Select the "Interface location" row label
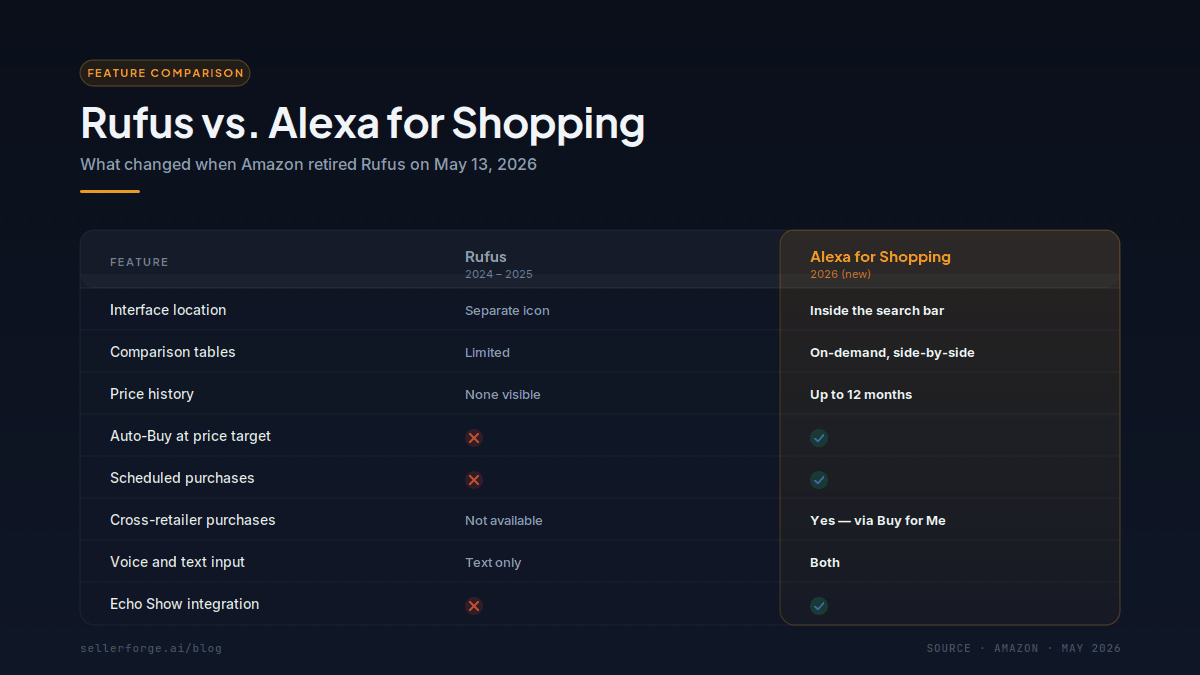Image resolution: width=1200 pixels, height=675 pixels. [x=168, y=310]
